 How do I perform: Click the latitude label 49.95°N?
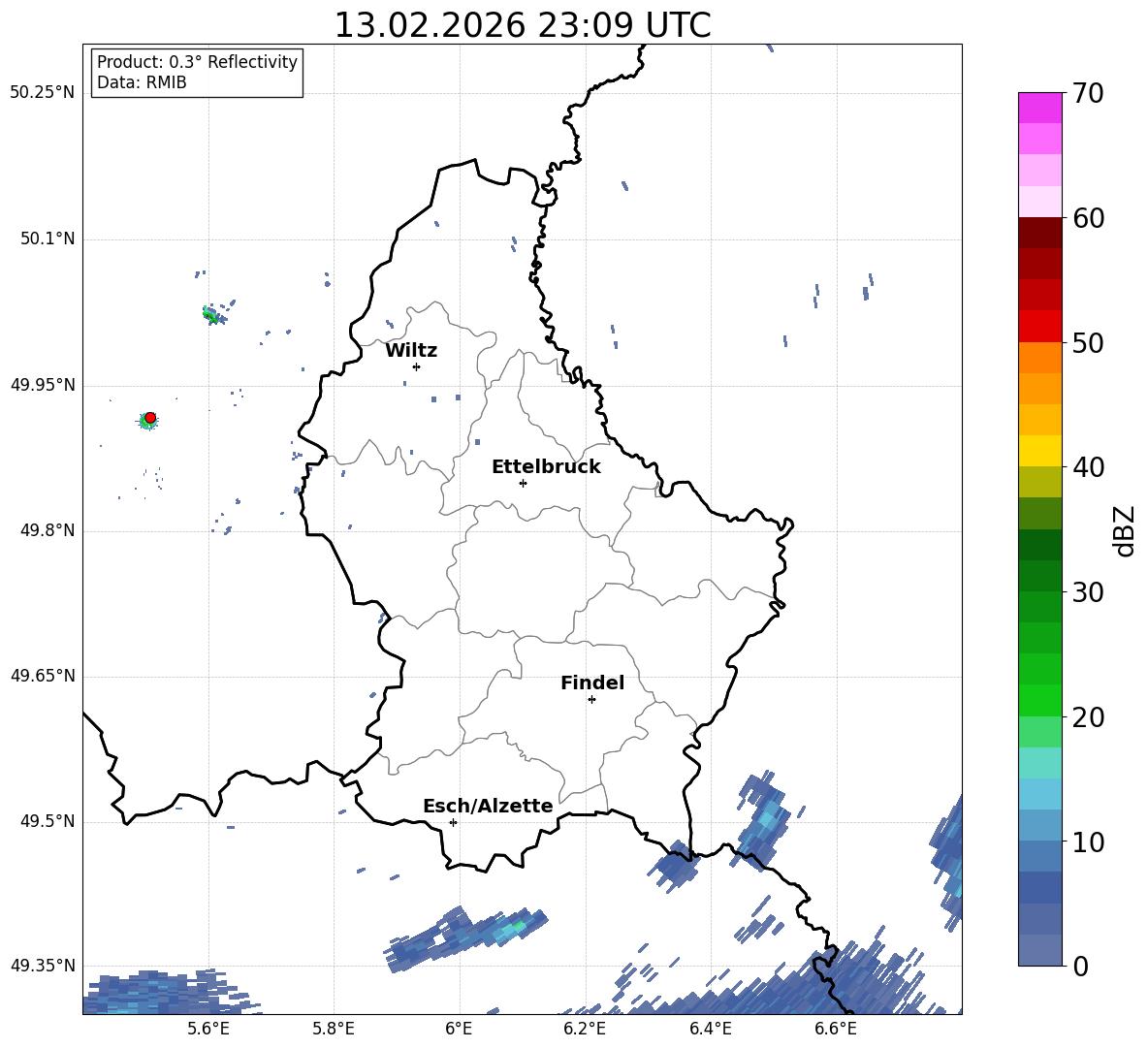[x=43, y=385]
